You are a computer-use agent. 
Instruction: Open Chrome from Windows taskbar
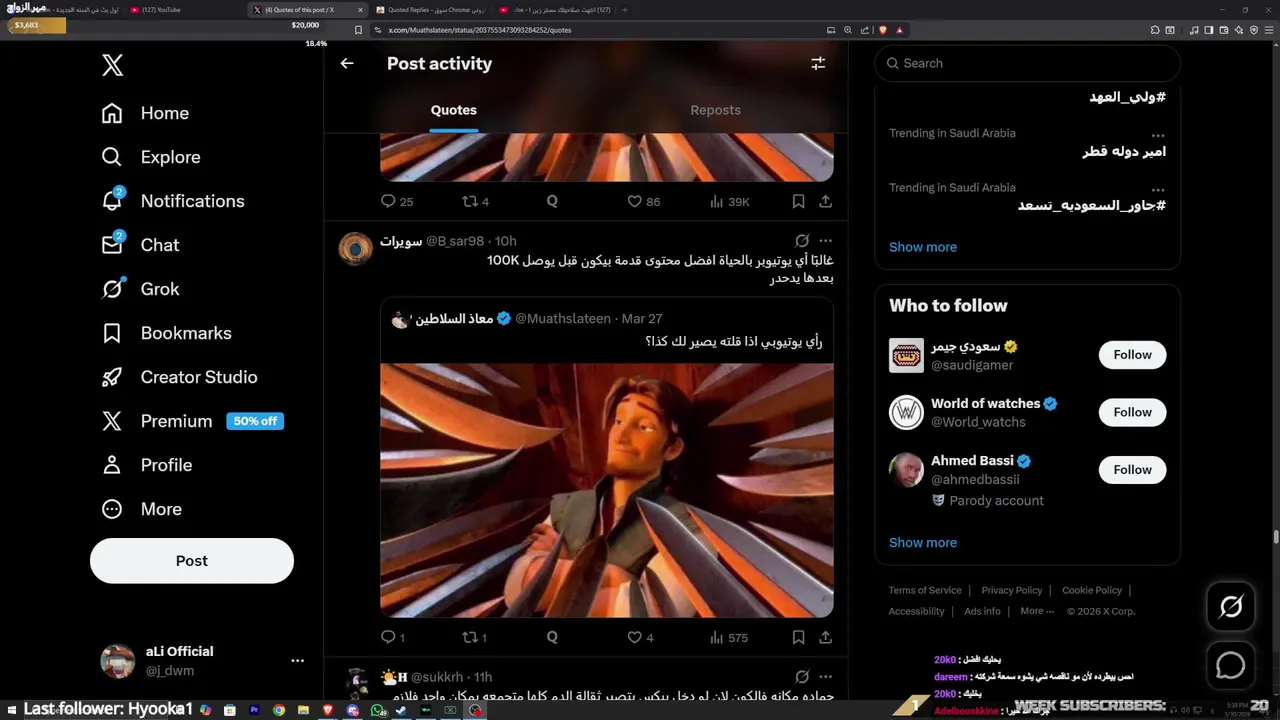pyautogui.click(x=279, y=710)
